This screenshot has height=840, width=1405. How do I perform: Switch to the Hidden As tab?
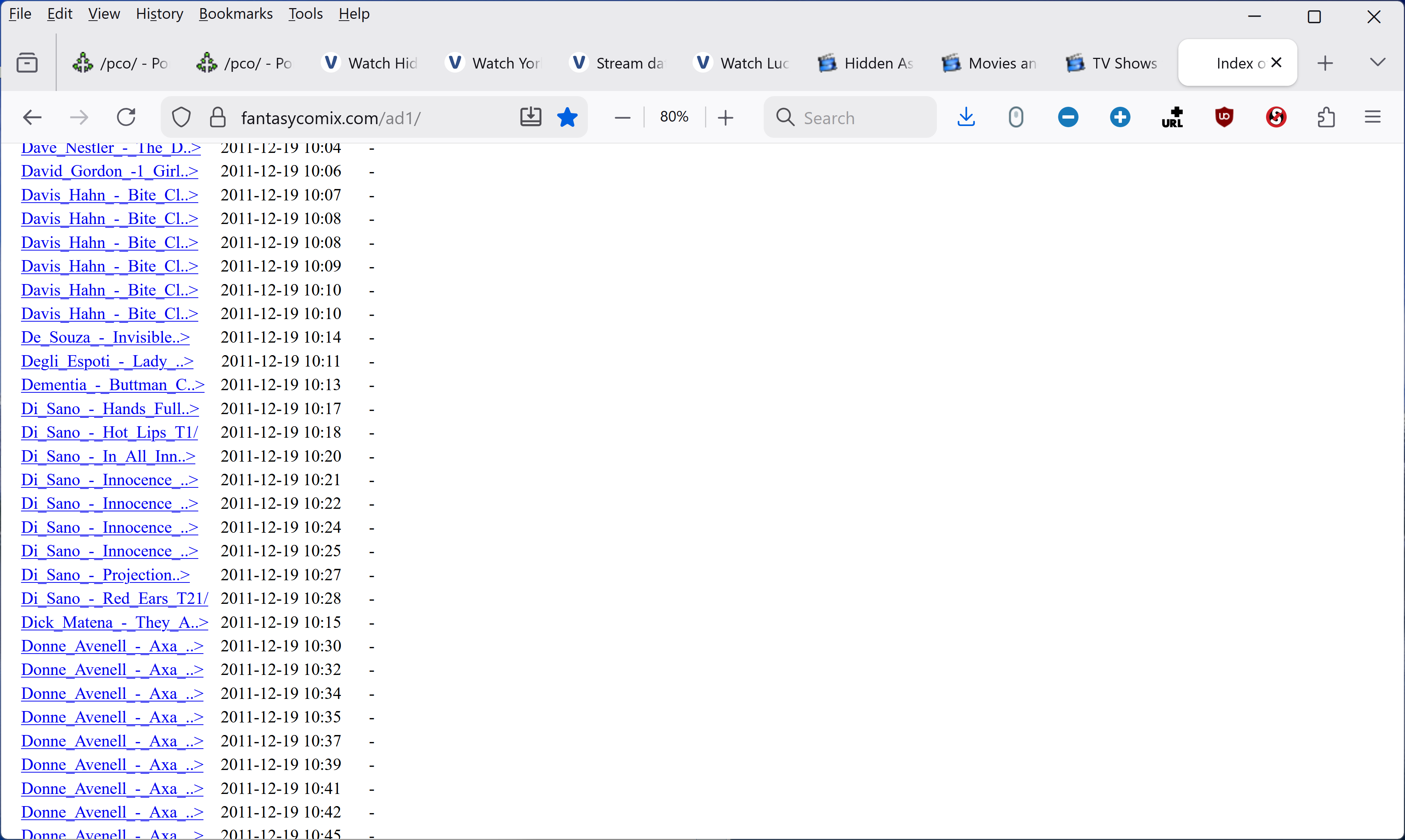click(x=867, y=63)
